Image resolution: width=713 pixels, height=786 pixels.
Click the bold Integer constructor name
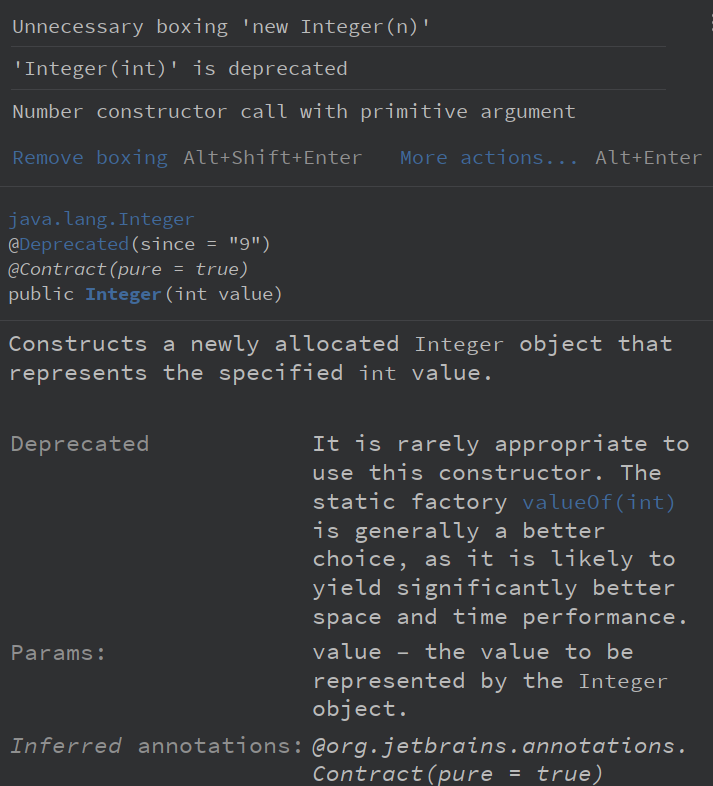pyautogui.click(x=123, y=294)
